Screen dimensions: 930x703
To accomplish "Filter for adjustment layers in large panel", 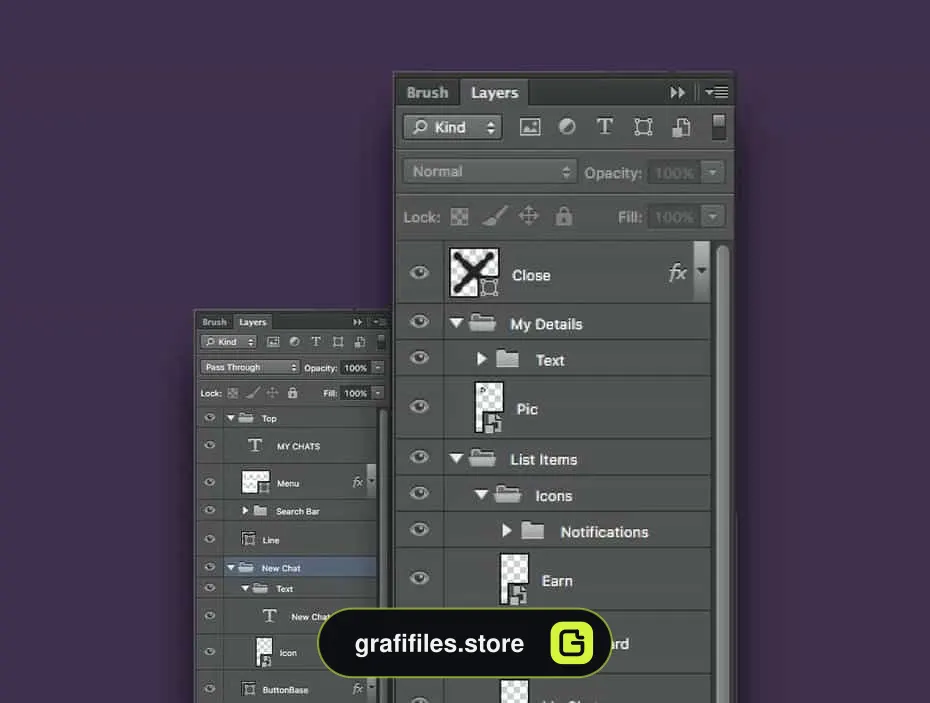I will click(x=567, y=126).
